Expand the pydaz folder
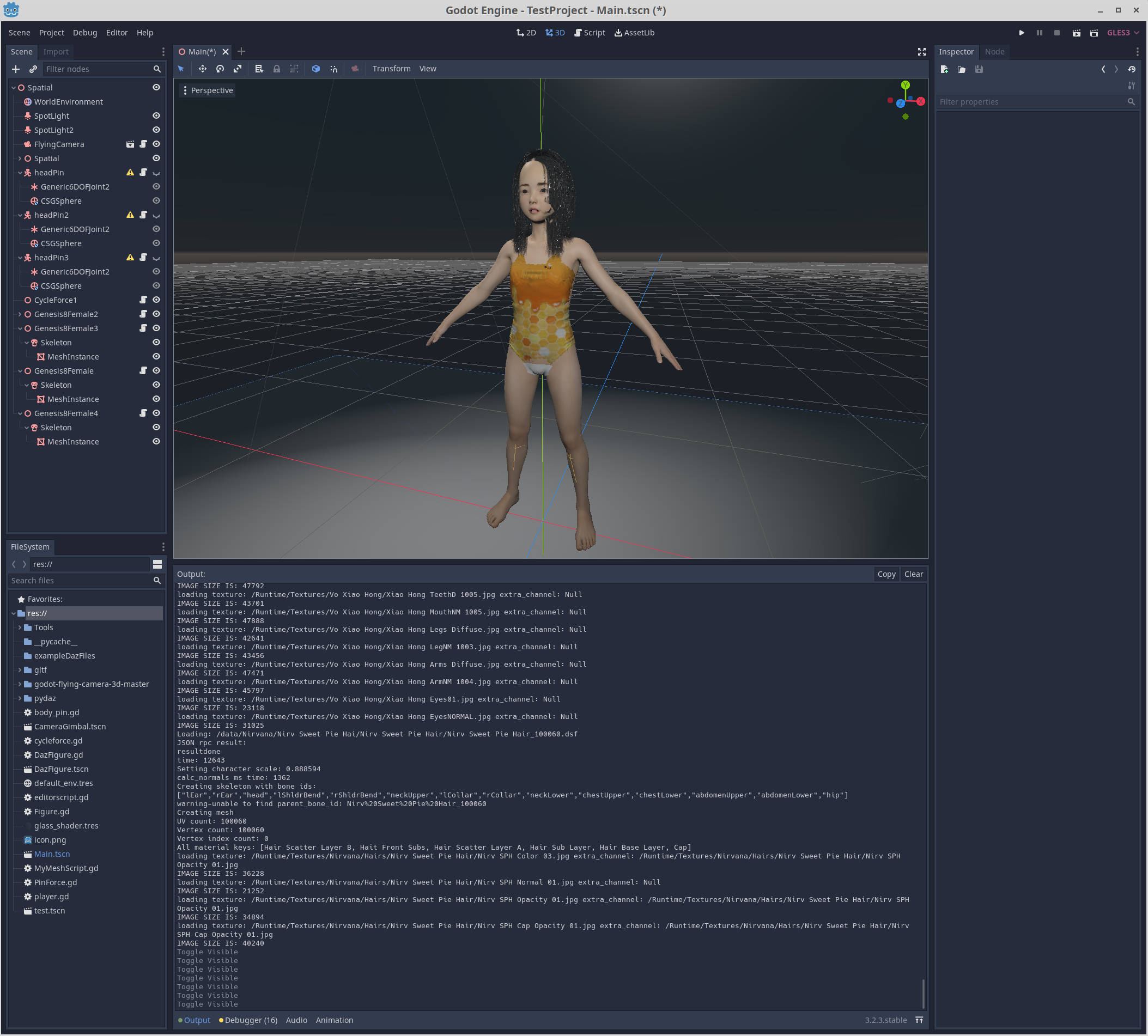 pyautogui.click(x=20, y=698)
